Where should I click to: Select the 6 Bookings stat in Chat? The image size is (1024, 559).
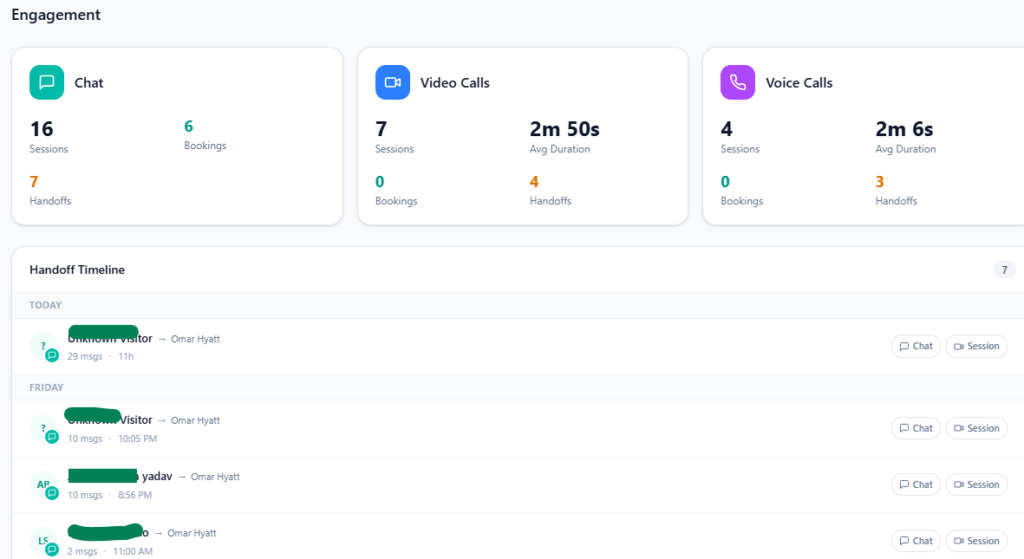[x=189, y=127]
